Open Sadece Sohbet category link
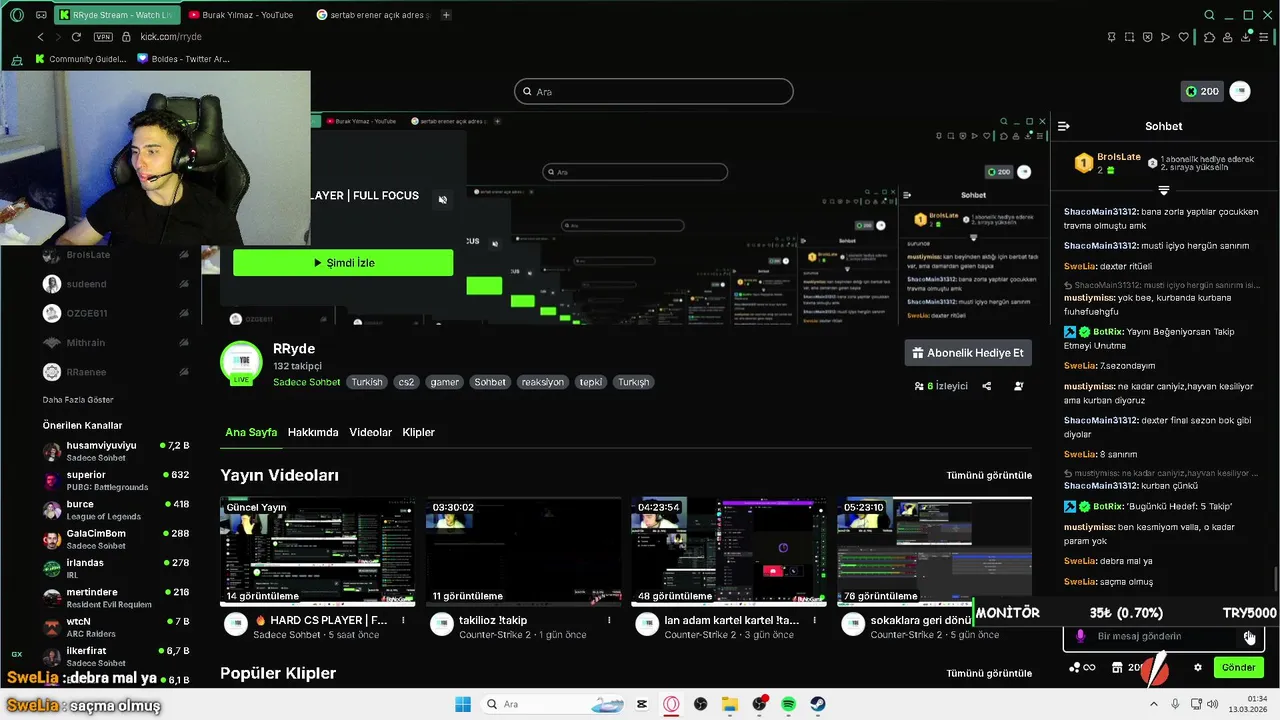This screenshot has width=1280, height=720. click(x=307, y=382)
